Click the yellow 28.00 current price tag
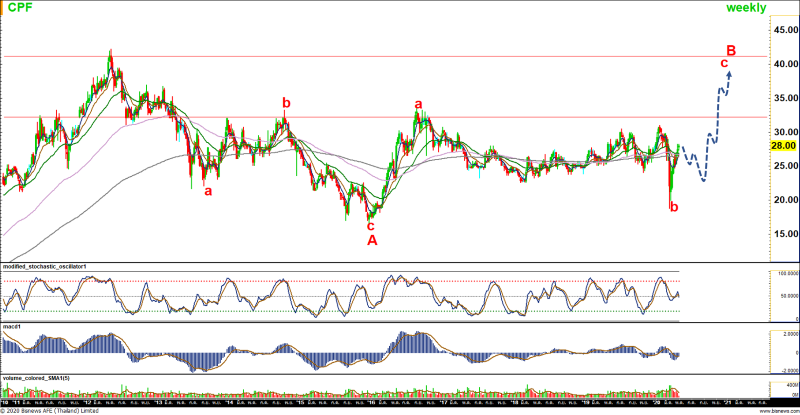This screenshot has width=800, height=415. (x=782, y=145)
